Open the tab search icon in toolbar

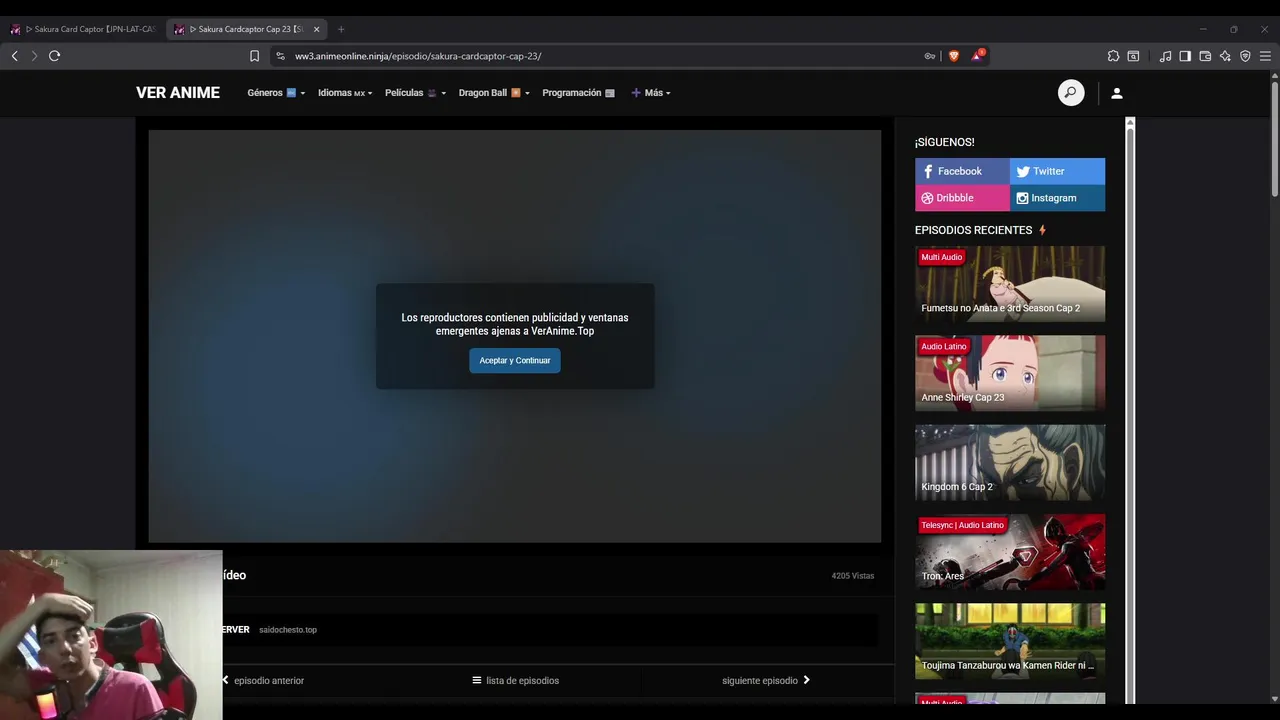1133,56
